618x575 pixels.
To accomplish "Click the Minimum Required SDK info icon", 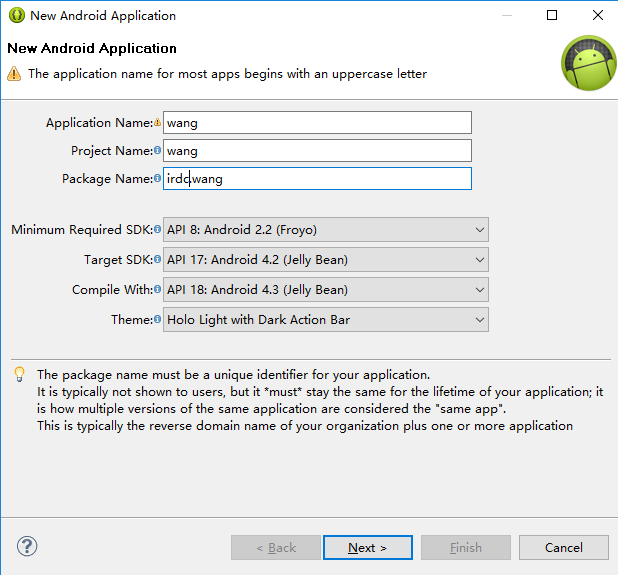I will (157, 229).
